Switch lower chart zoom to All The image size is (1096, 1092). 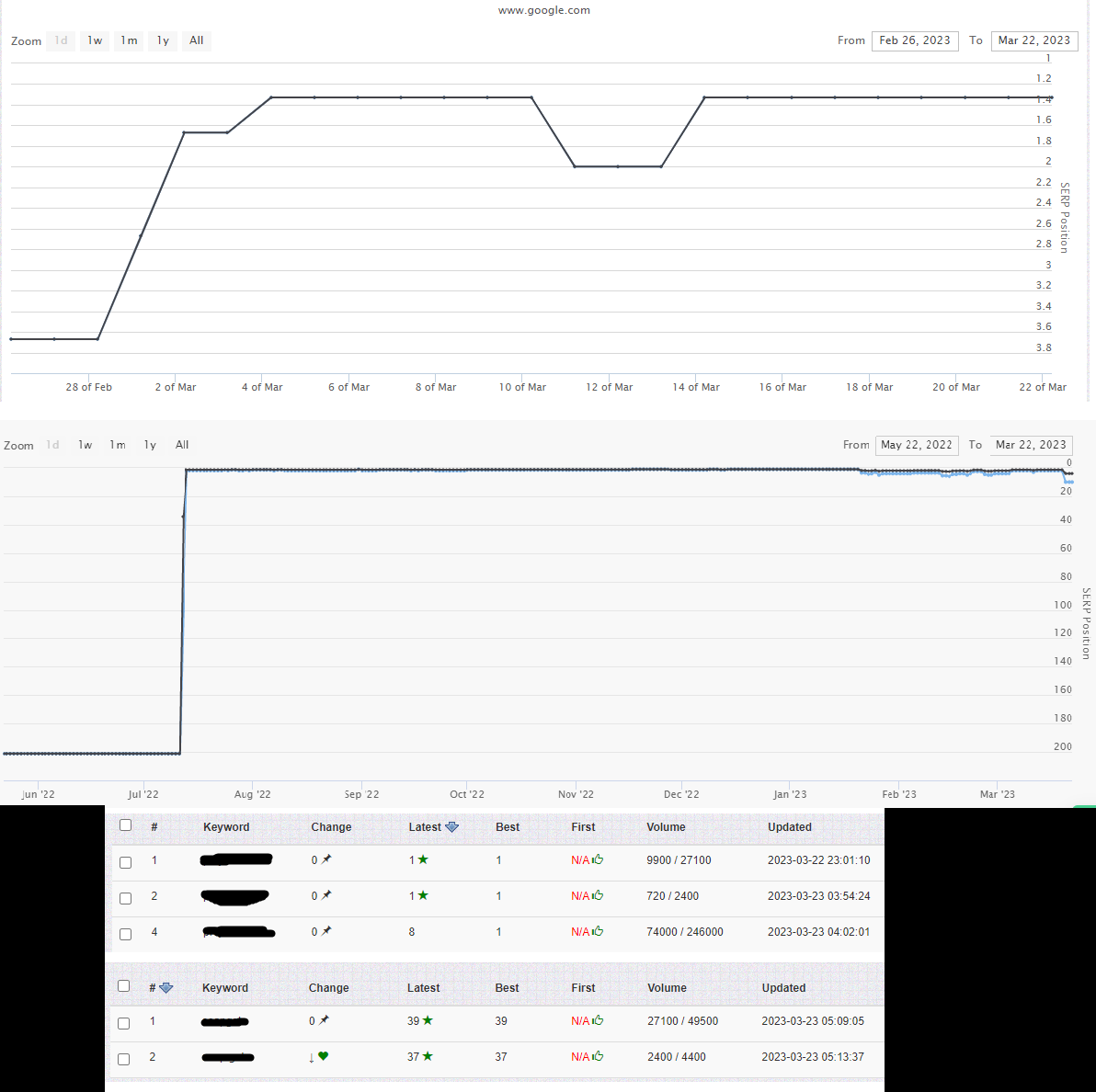coord(182,444)
